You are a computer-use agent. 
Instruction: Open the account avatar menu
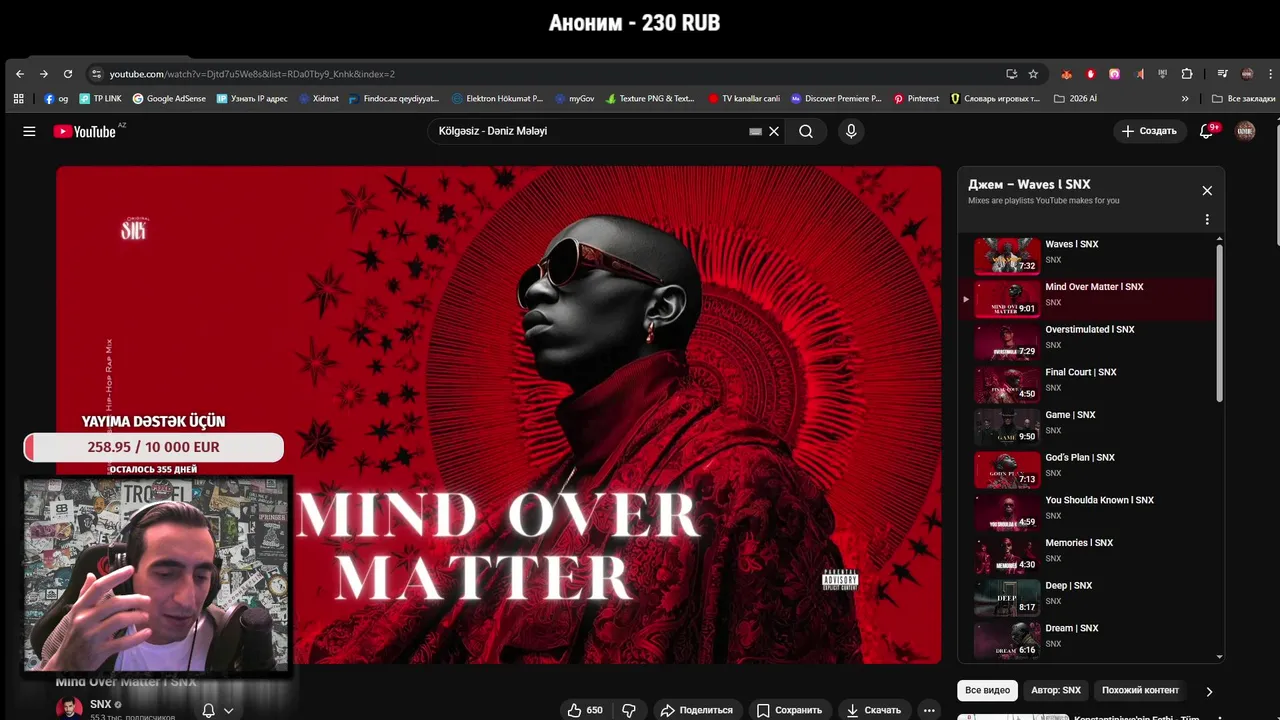(1245, 131)
